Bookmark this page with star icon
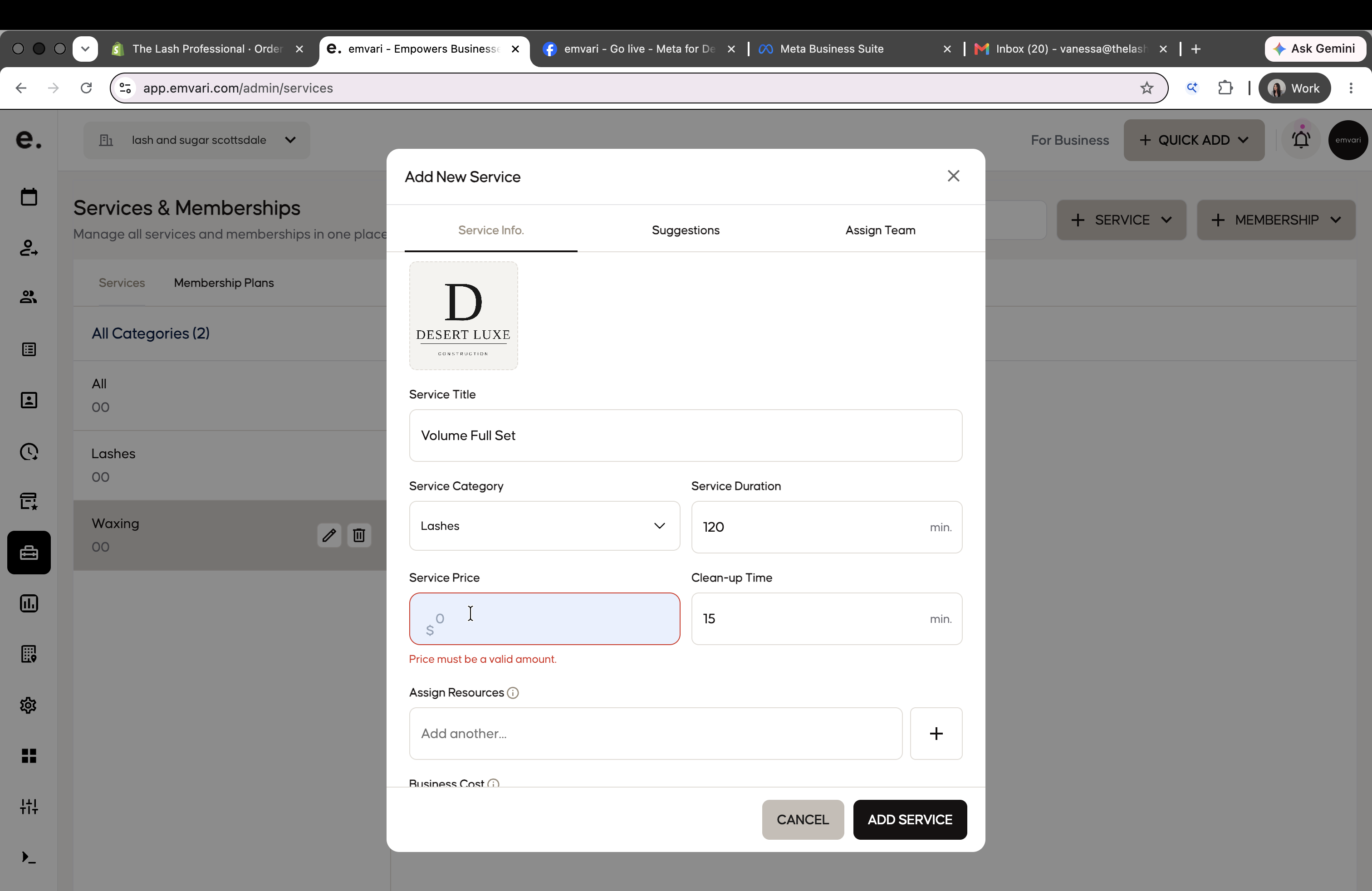1372x891 pixels. point(1147,88)
